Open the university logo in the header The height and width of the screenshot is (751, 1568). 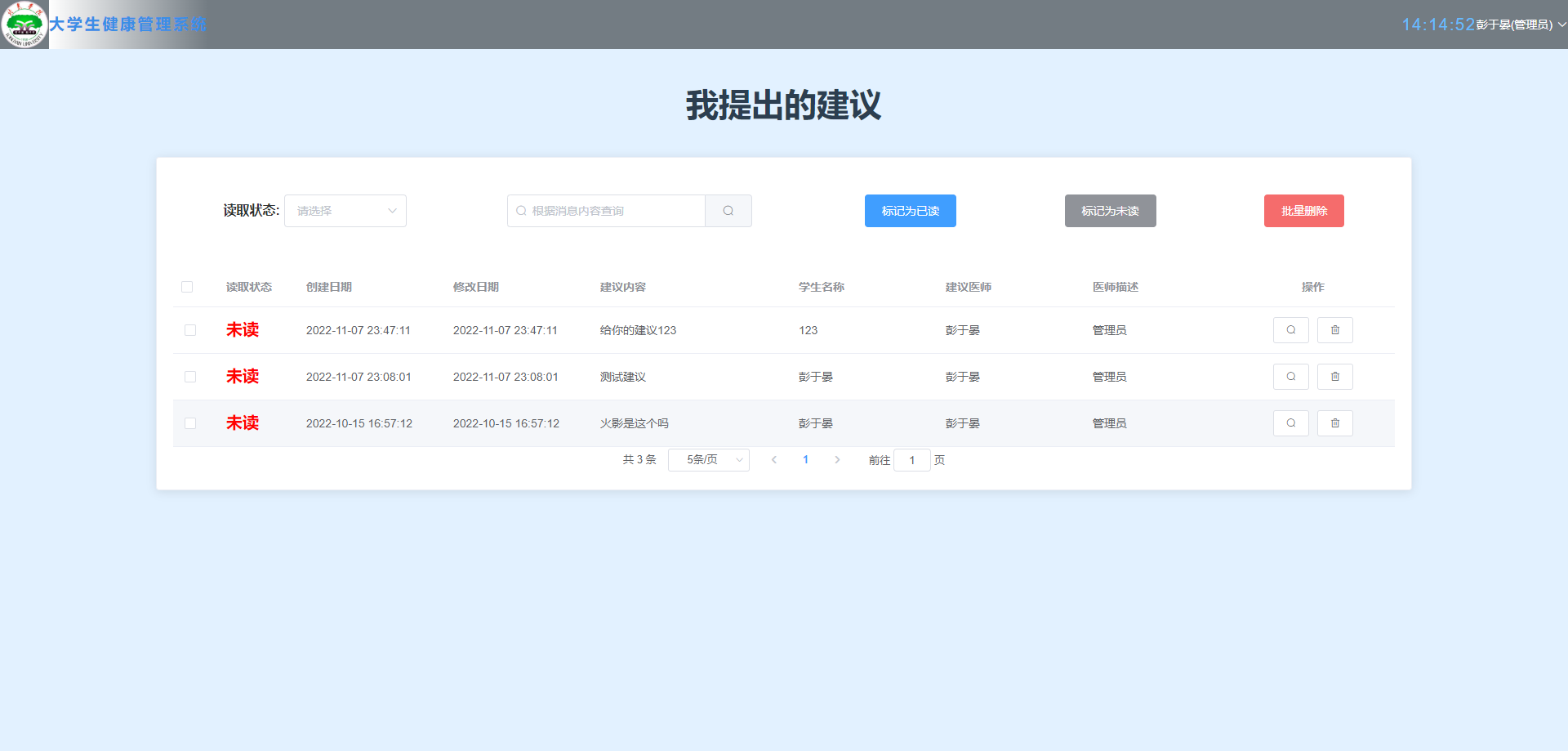click(24, 23)
